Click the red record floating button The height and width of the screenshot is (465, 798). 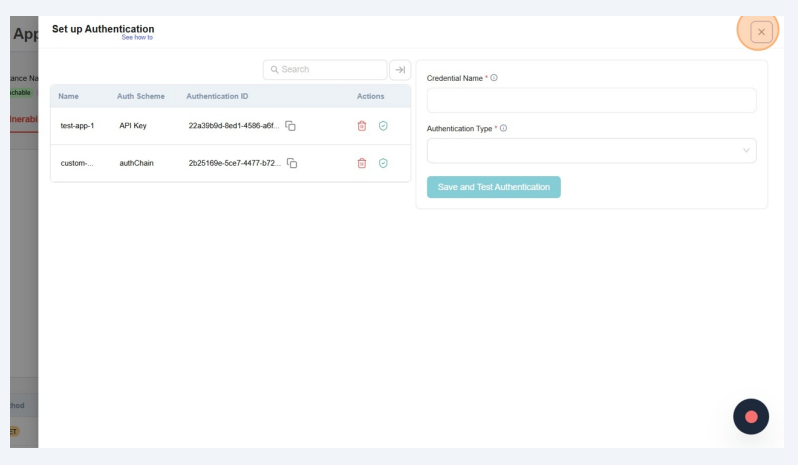pyautogui.click(x=751, y=416)
